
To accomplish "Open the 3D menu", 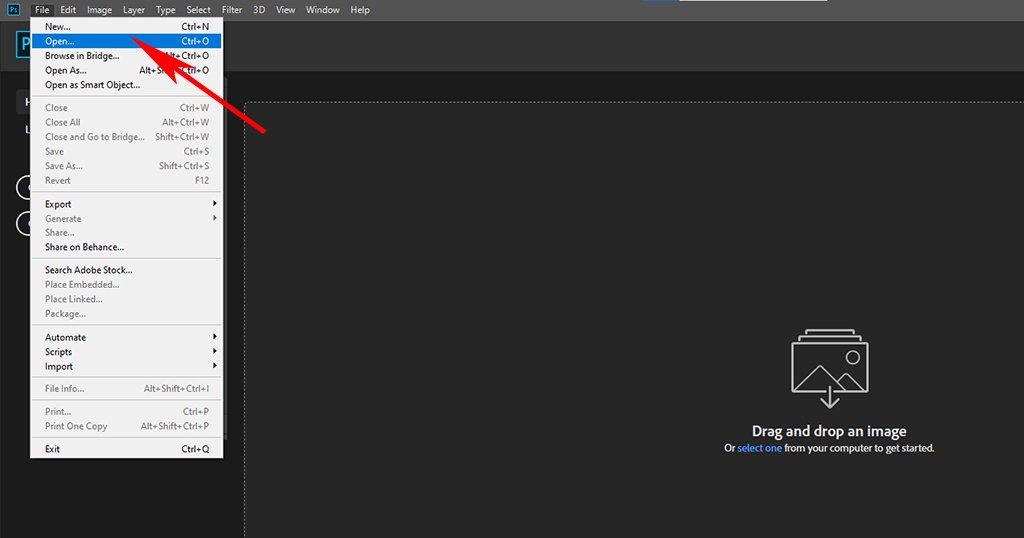I will click(x=259, y=10).
